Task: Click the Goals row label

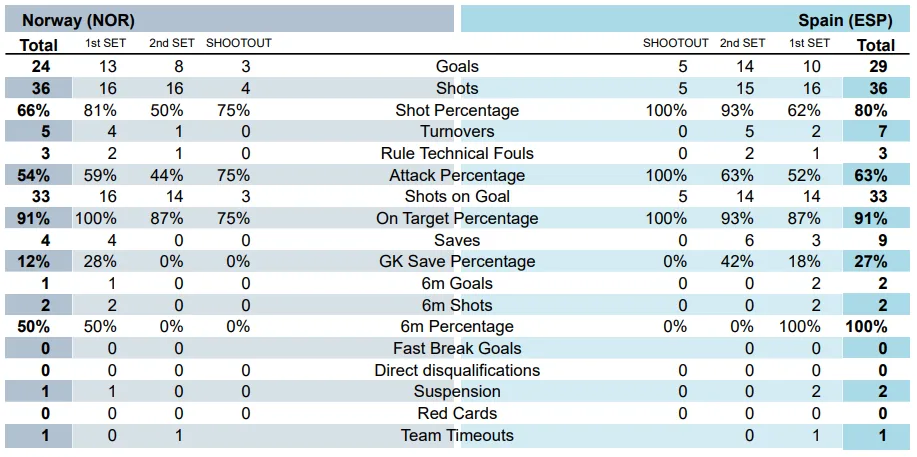Action: 457,67
